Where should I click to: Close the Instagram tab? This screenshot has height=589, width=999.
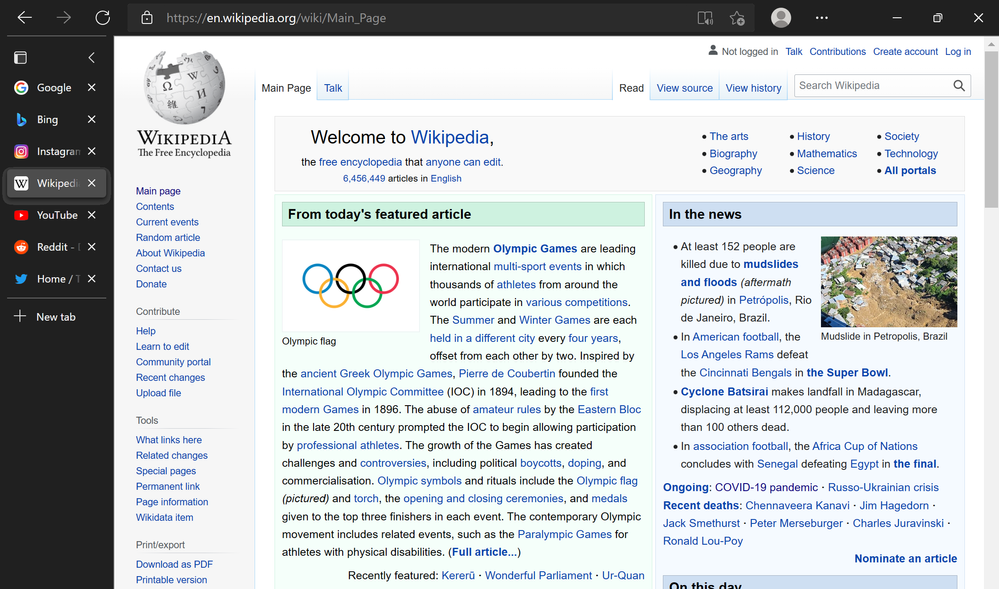tap(92, 151)
